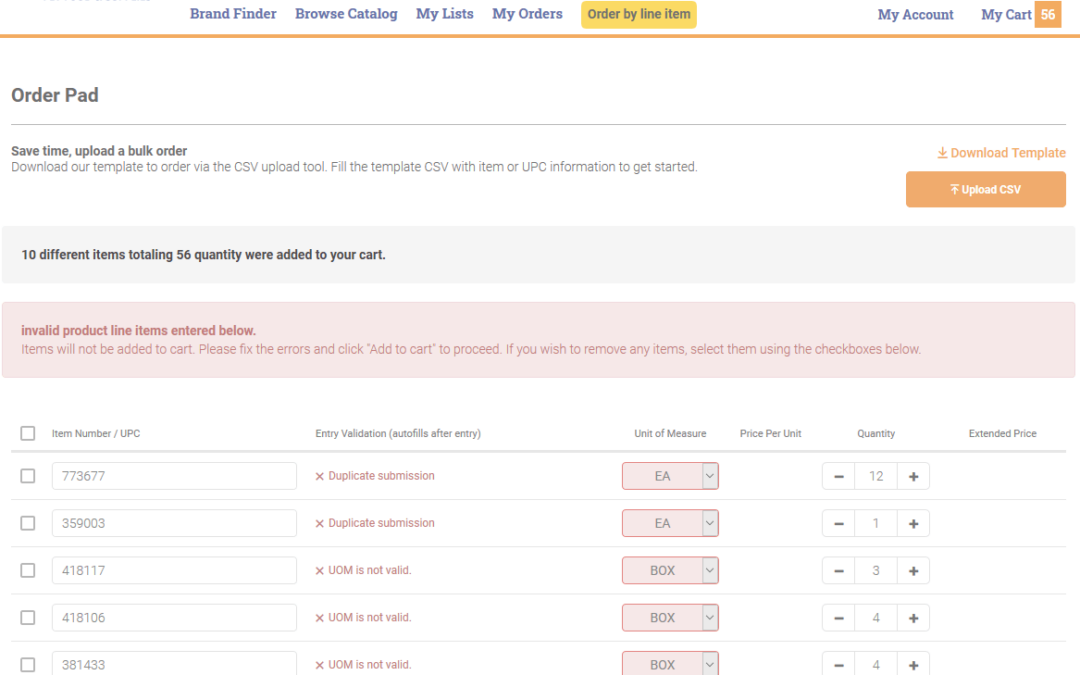This screenshot has height=675, width=1080.
Task: Increase quantity for item 418106
Action: (x=913, y=618)
